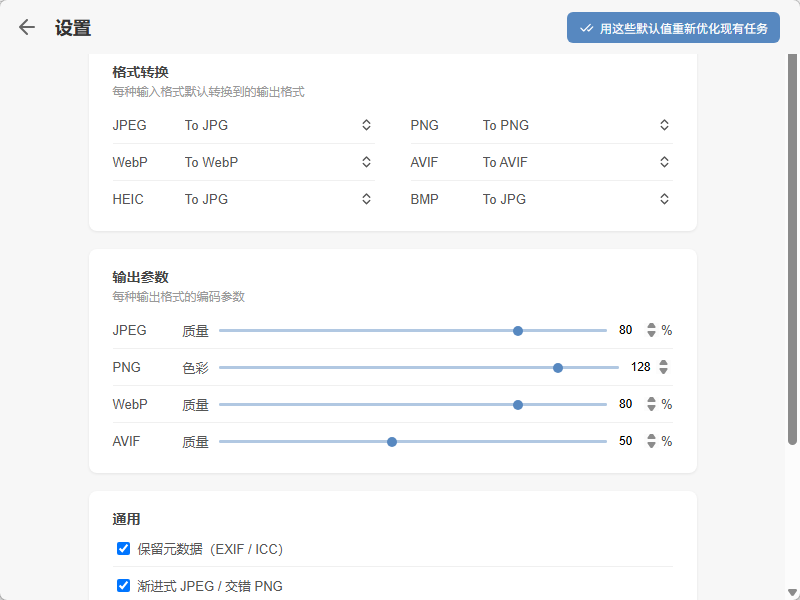Toggle progressive JPEG / interlaced PNG checkbox
Viewport: 800px width, 600px height.
click(x=123, y=585)
